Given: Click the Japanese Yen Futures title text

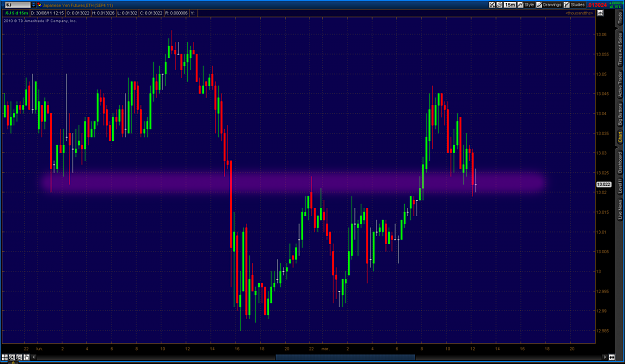Looking at the screenshot, I should 78,5.
